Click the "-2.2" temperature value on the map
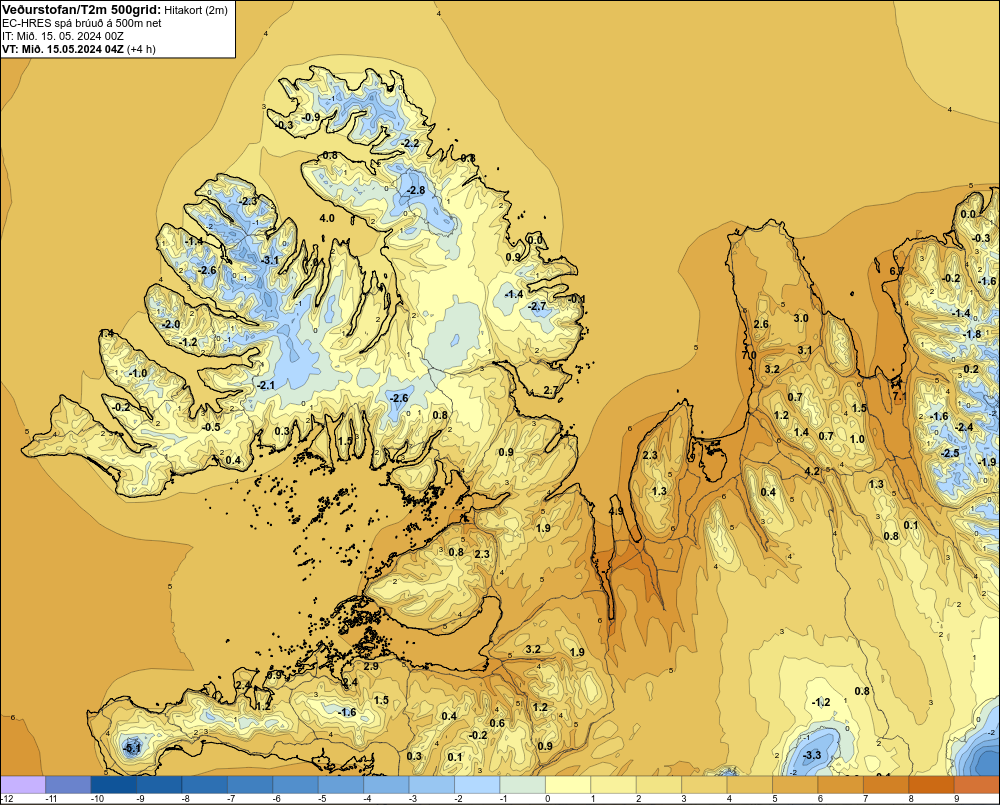 [410, 144]
